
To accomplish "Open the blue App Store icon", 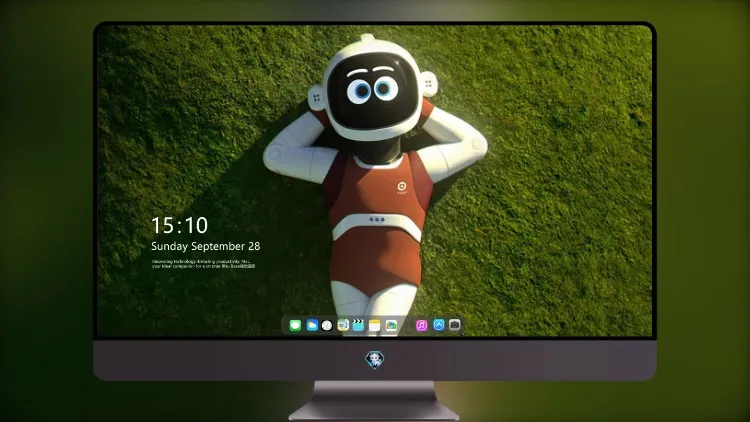I will pos(439,325).
